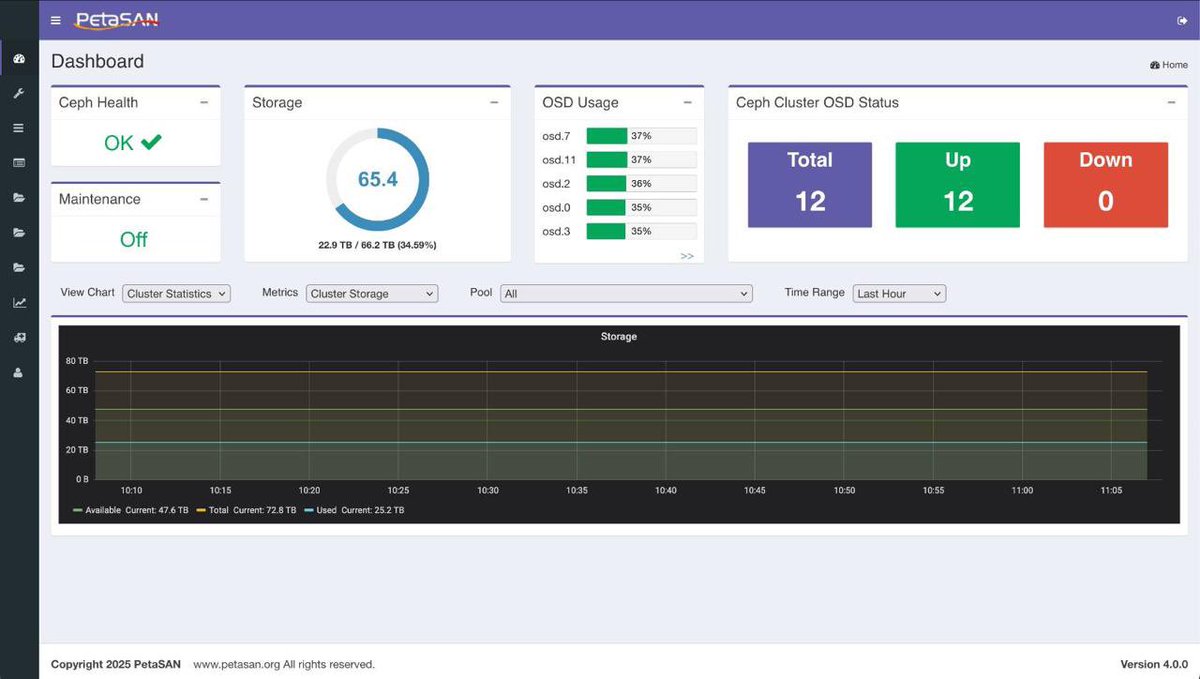This screenshot has width=1200, height=679.
Task: Collapse the Ceph Cluster OSD Status panel
Action: (x=1171, y=102)
